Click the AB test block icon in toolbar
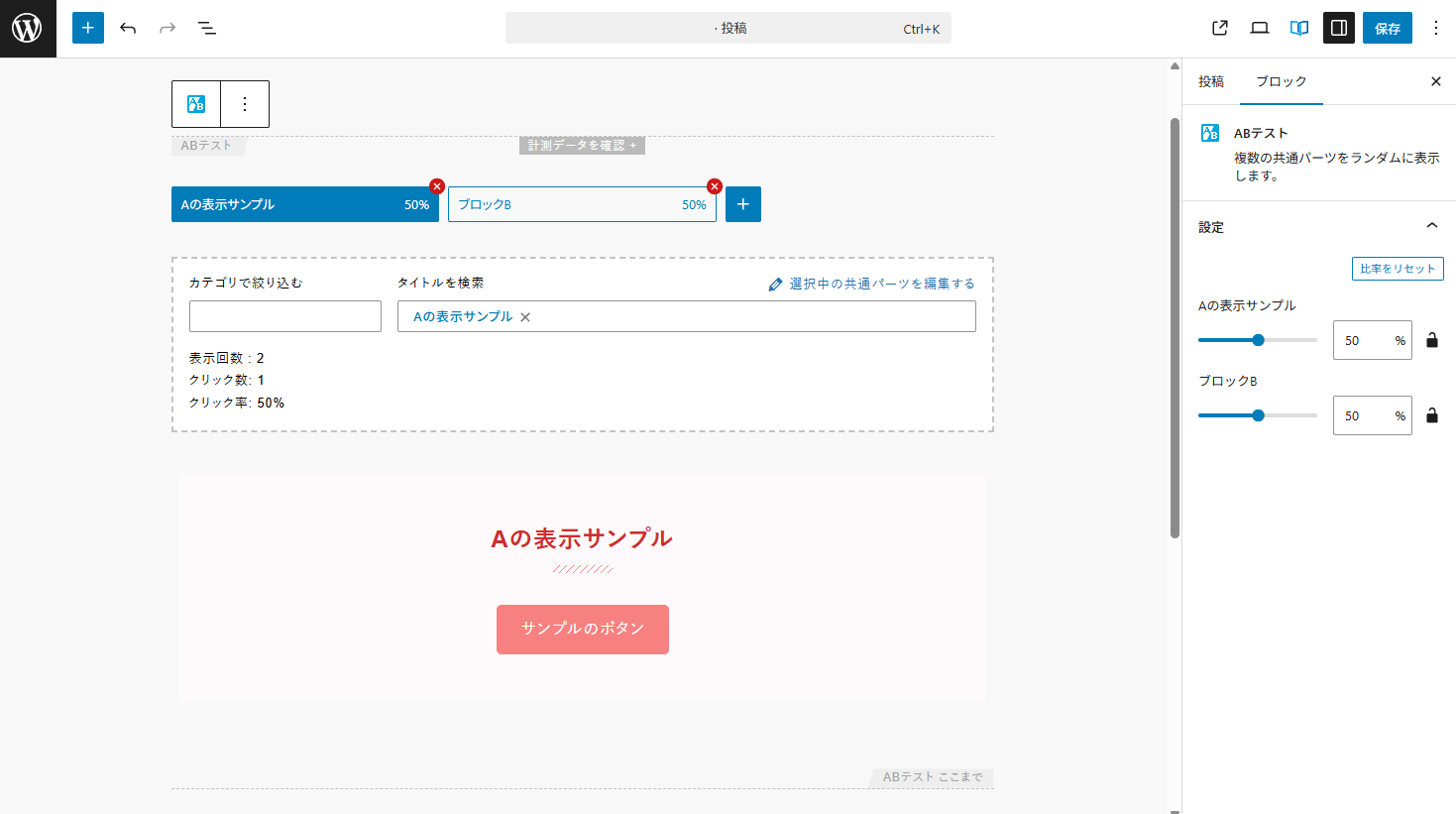This screenshot has width=1456, height=814. click(x=196, y=104)
